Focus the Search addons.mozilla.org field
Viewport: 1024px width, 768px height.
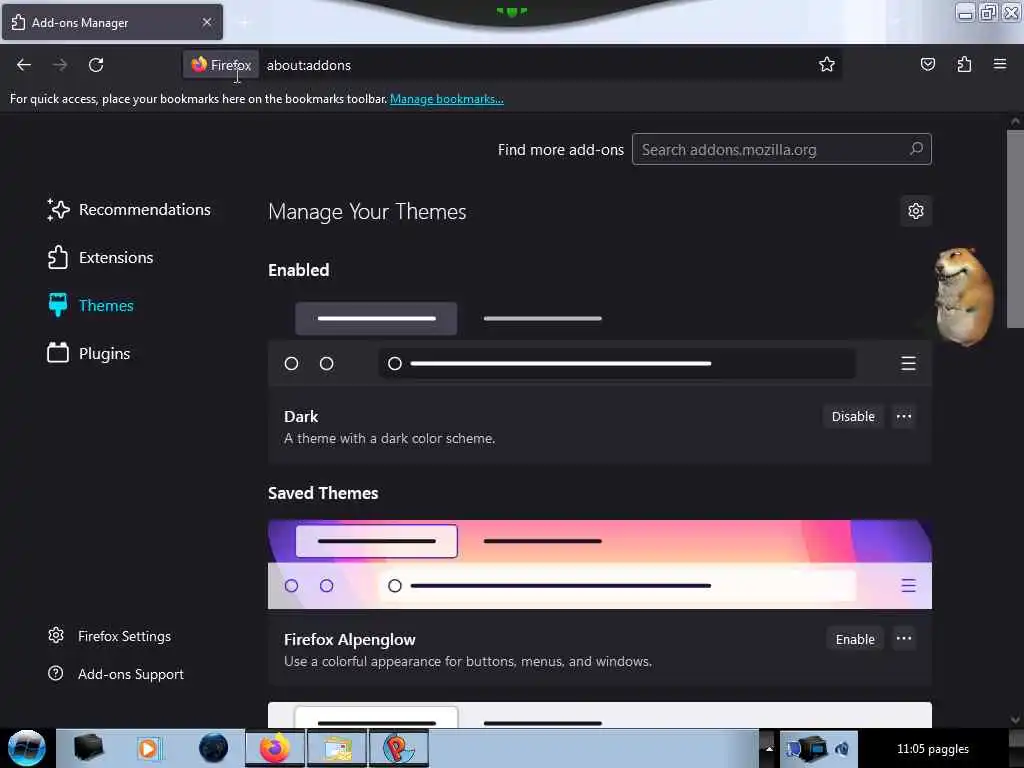pos(781,150)
